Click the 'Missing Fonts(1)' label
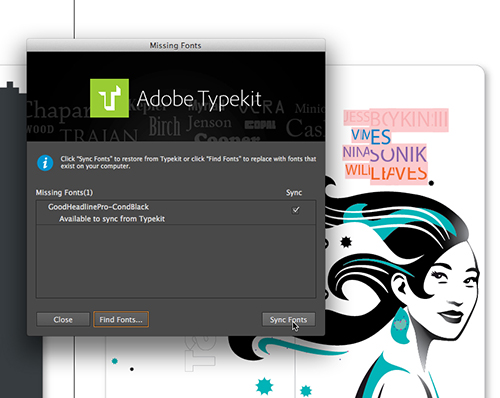Viewport: 500px width, 398px height. click(x=64, y=193)
